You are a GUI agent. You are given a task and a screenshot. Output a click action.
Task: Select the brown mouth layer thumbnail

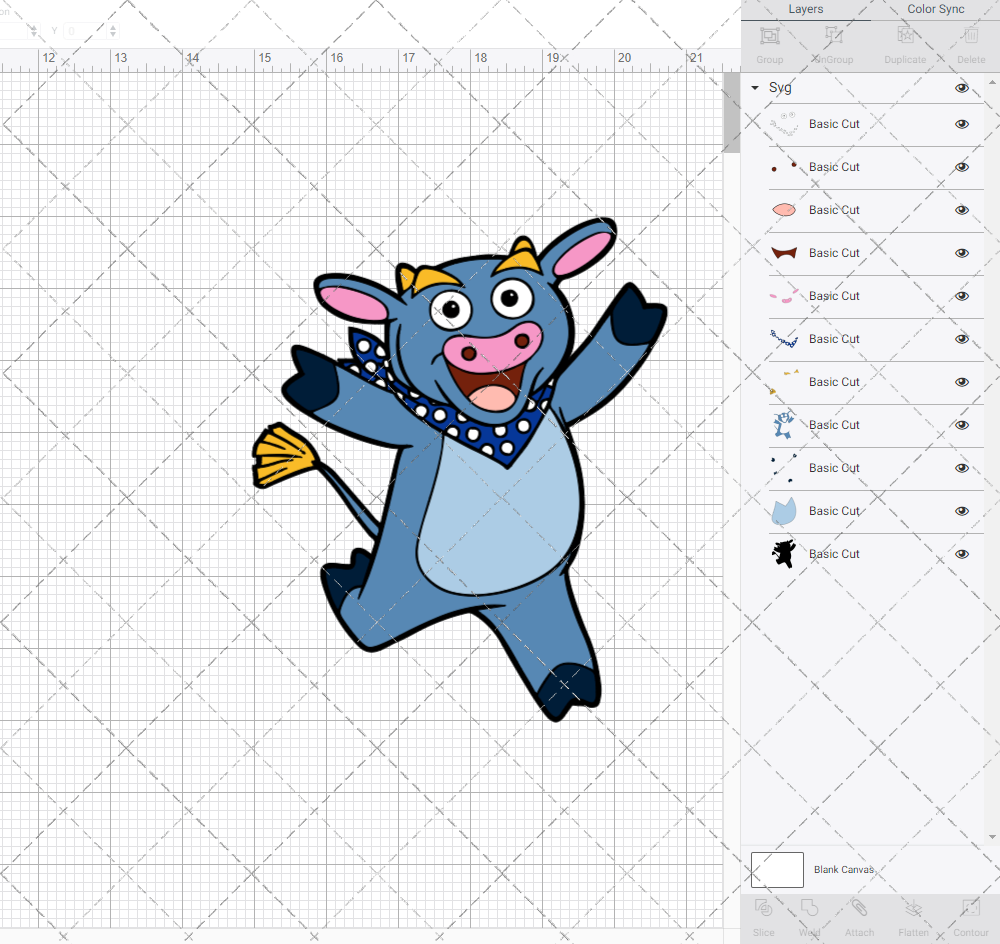click(x=784, y=253)
